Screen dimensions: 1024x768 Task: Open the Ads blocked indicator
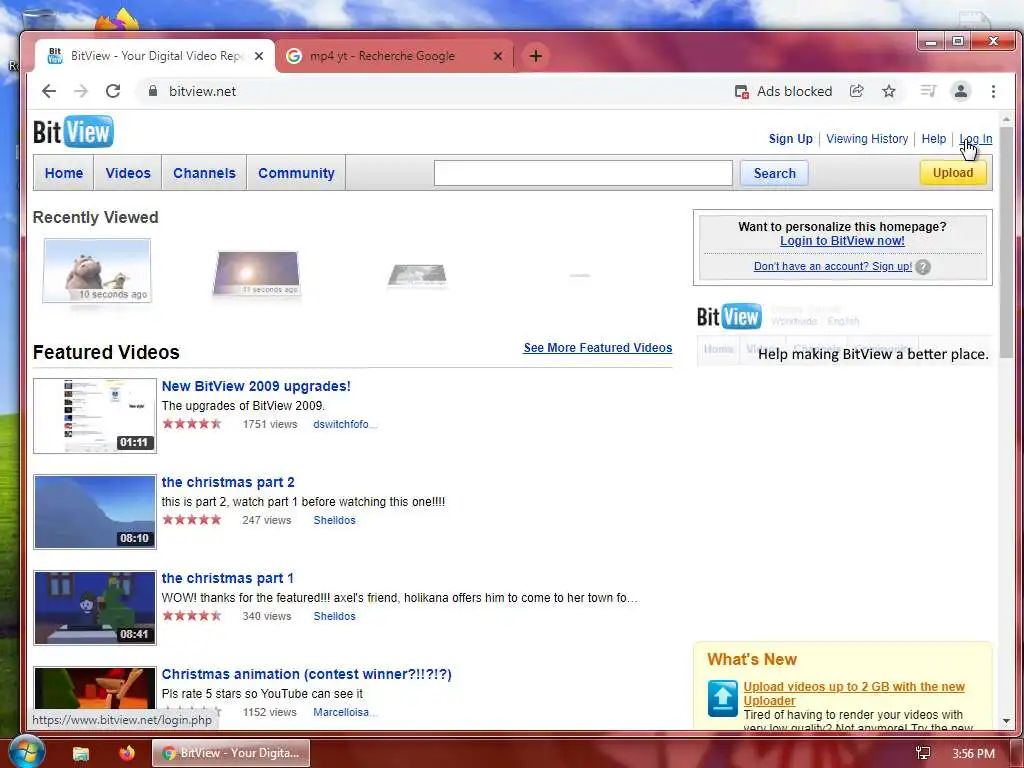point(783,91)
